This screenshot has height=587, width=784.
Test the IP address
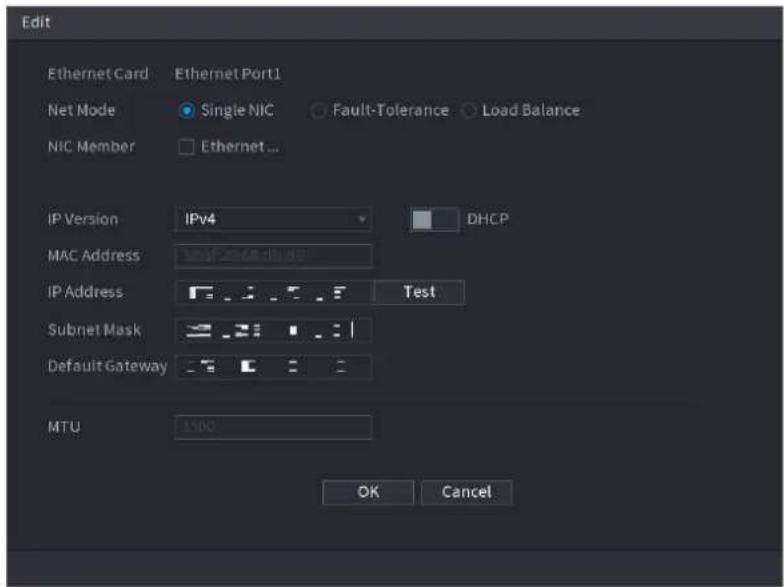(x=419, y=292)
